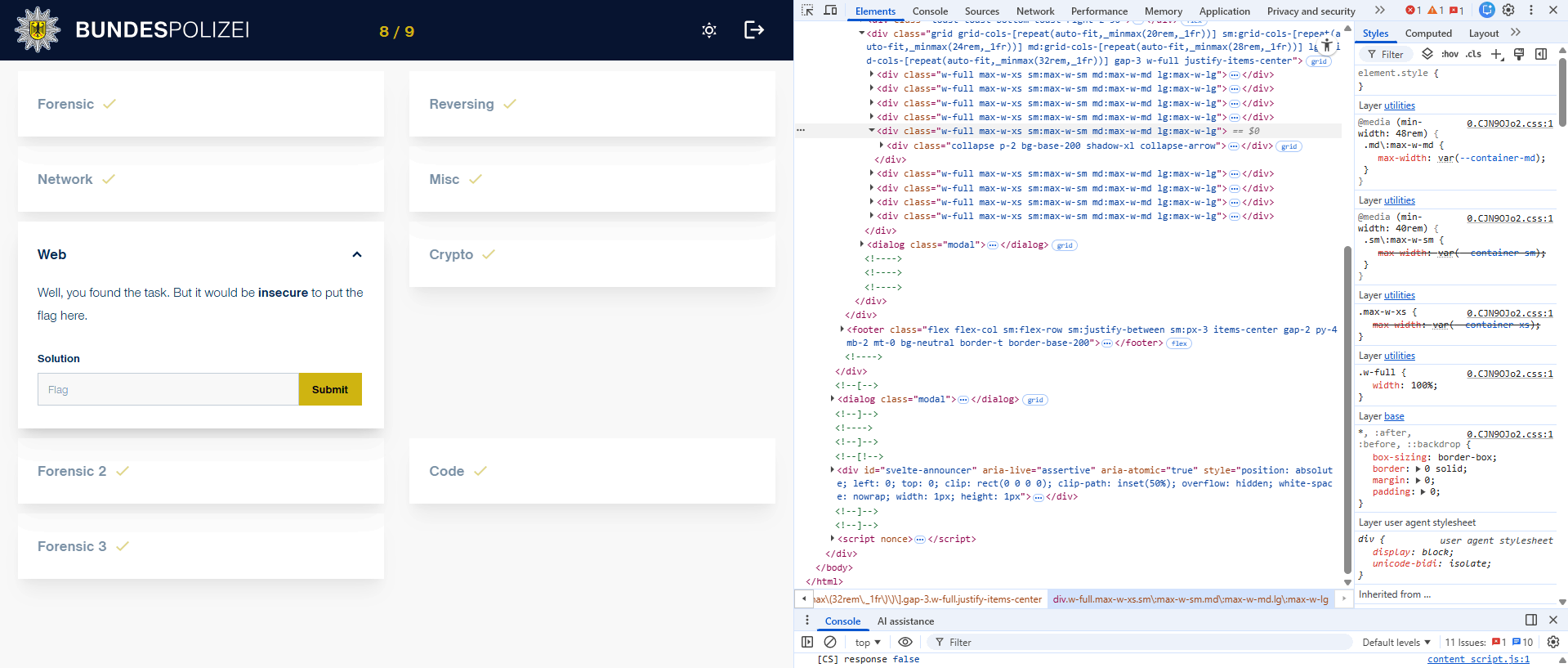Open the Default levels dropdown

(x=1396, y=642)
